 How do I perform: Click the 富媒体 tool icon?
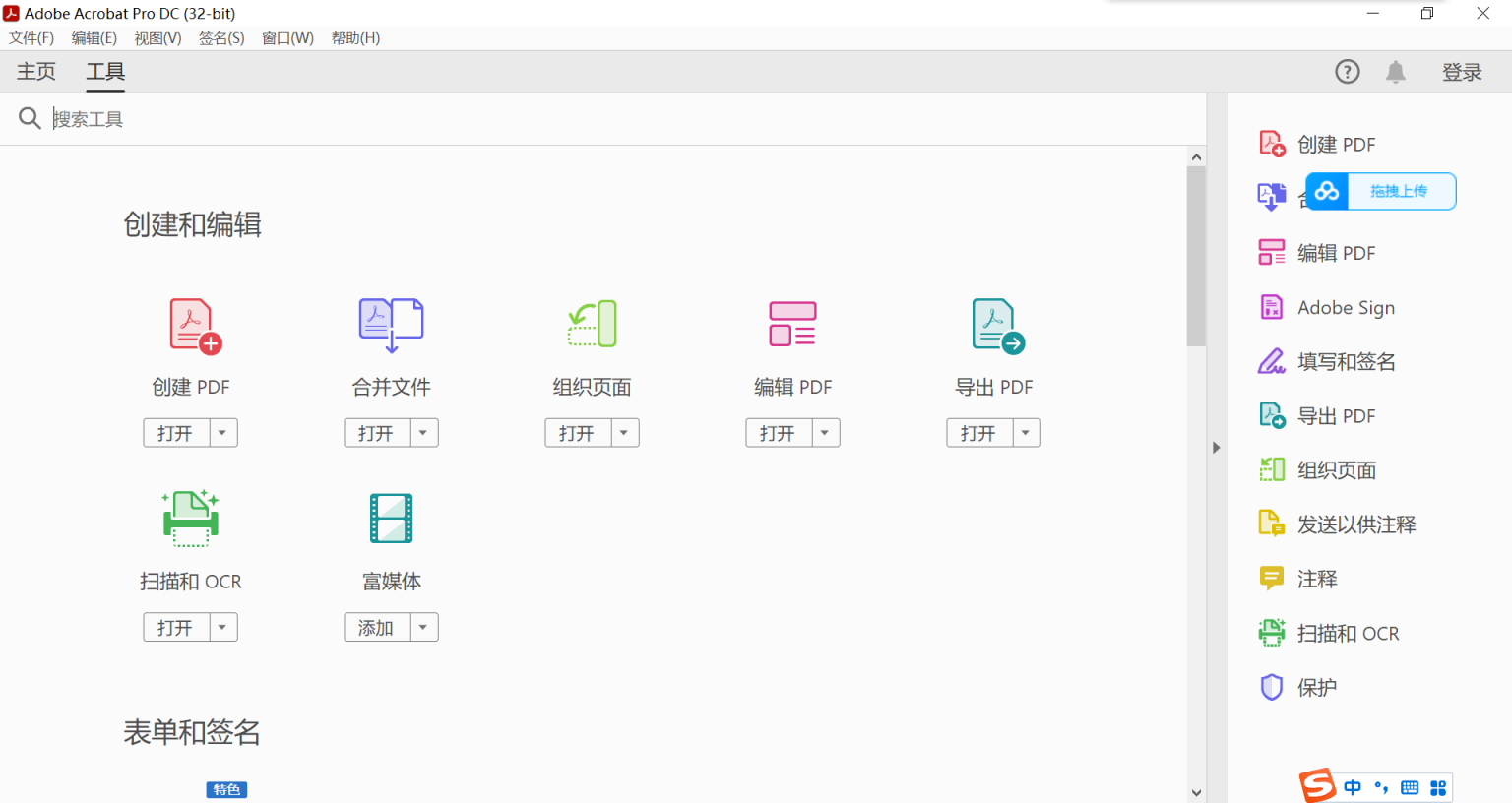click(391, 519)
